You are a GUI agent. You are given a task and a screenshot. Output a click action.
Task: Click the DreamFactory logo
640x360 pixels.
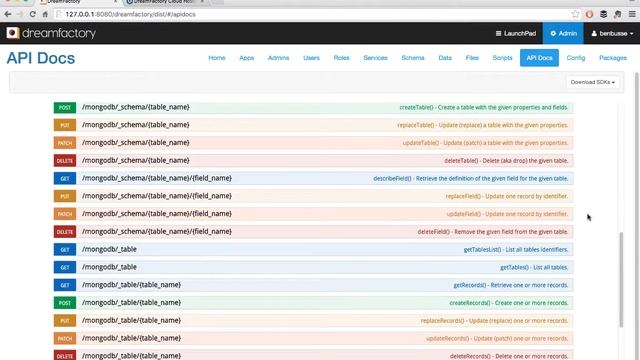pyautogui.click(x=51, y=33)
